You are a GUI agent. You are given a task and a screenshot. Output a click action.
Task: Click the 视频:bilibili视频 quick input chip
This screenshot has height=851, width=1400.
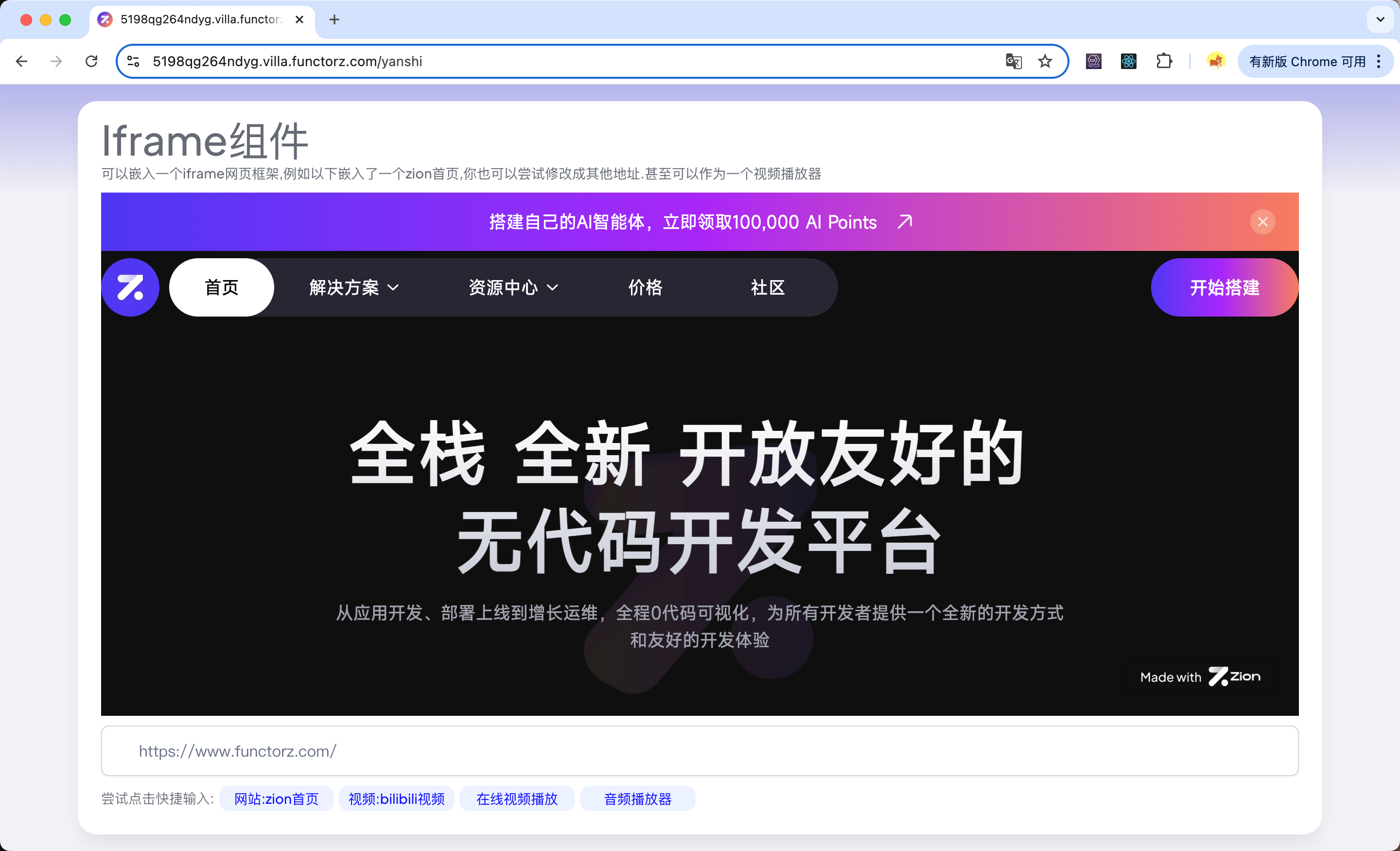(396, 798)
